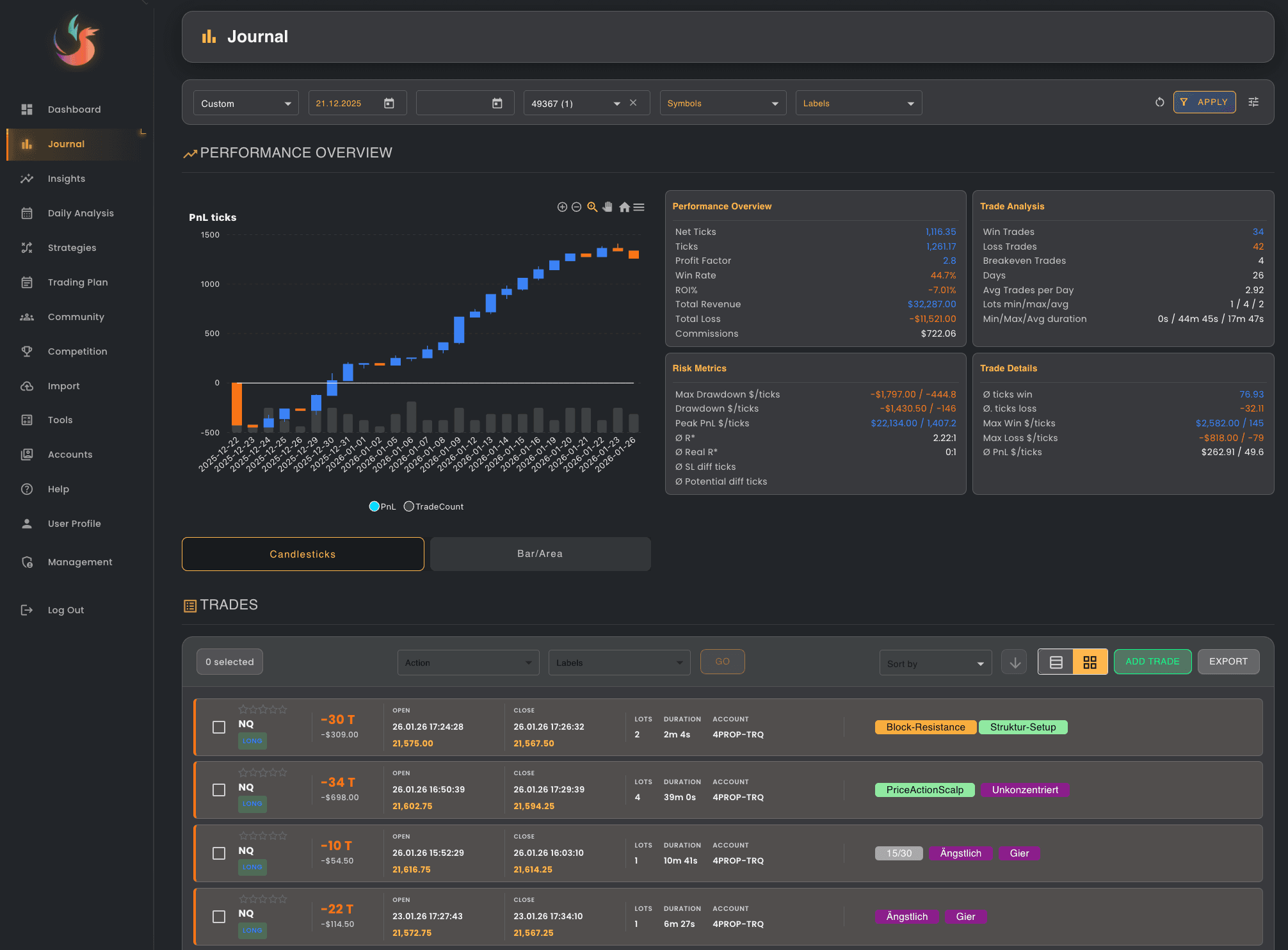Navigate to Strategies

point(72,248)
